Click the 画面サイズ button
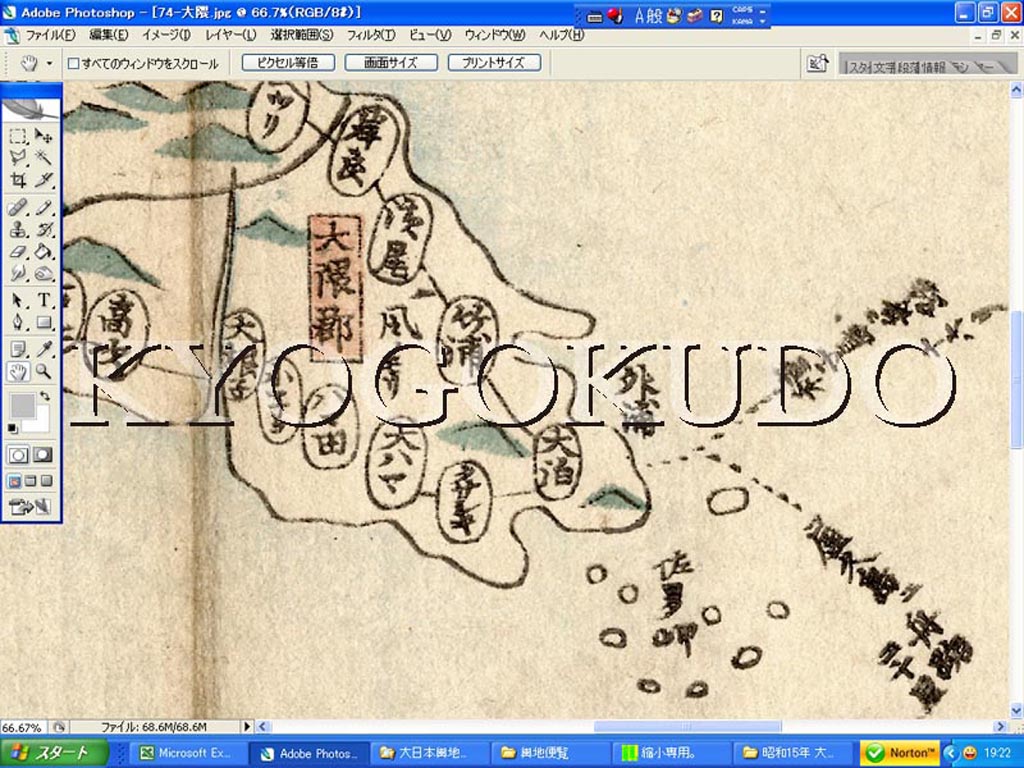Image resolution: width=1024 pixels, height=768 pixels. [x=391, y=63]
